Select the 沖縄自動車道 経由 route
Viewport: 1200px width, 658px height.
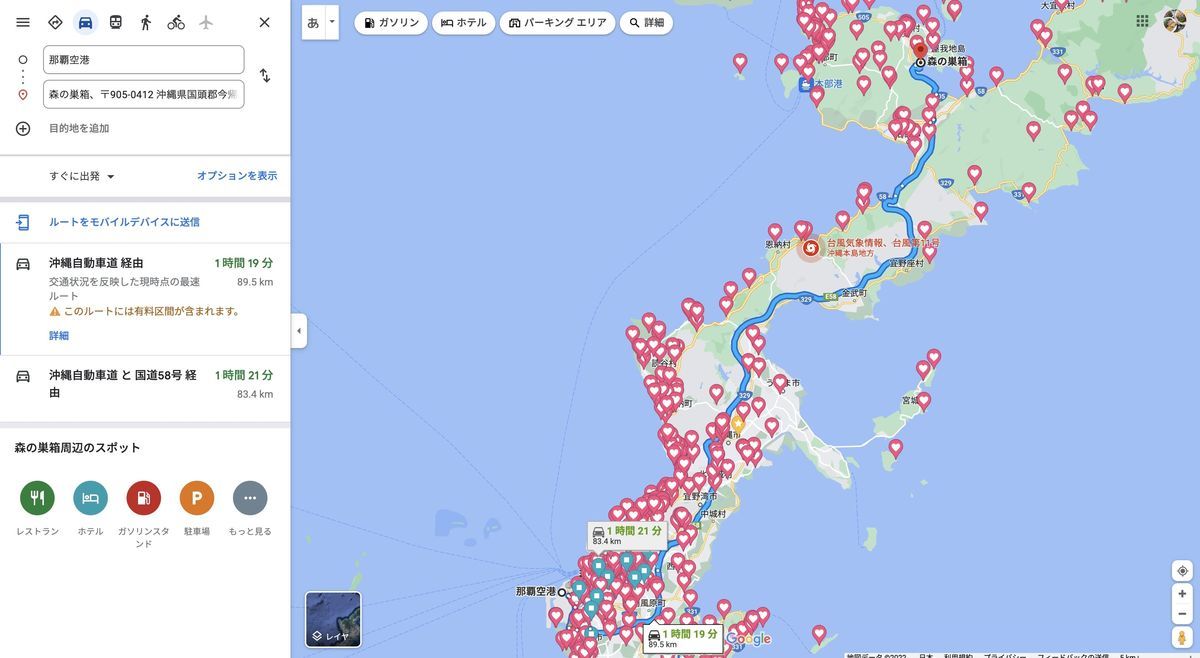tap(145, 299)
